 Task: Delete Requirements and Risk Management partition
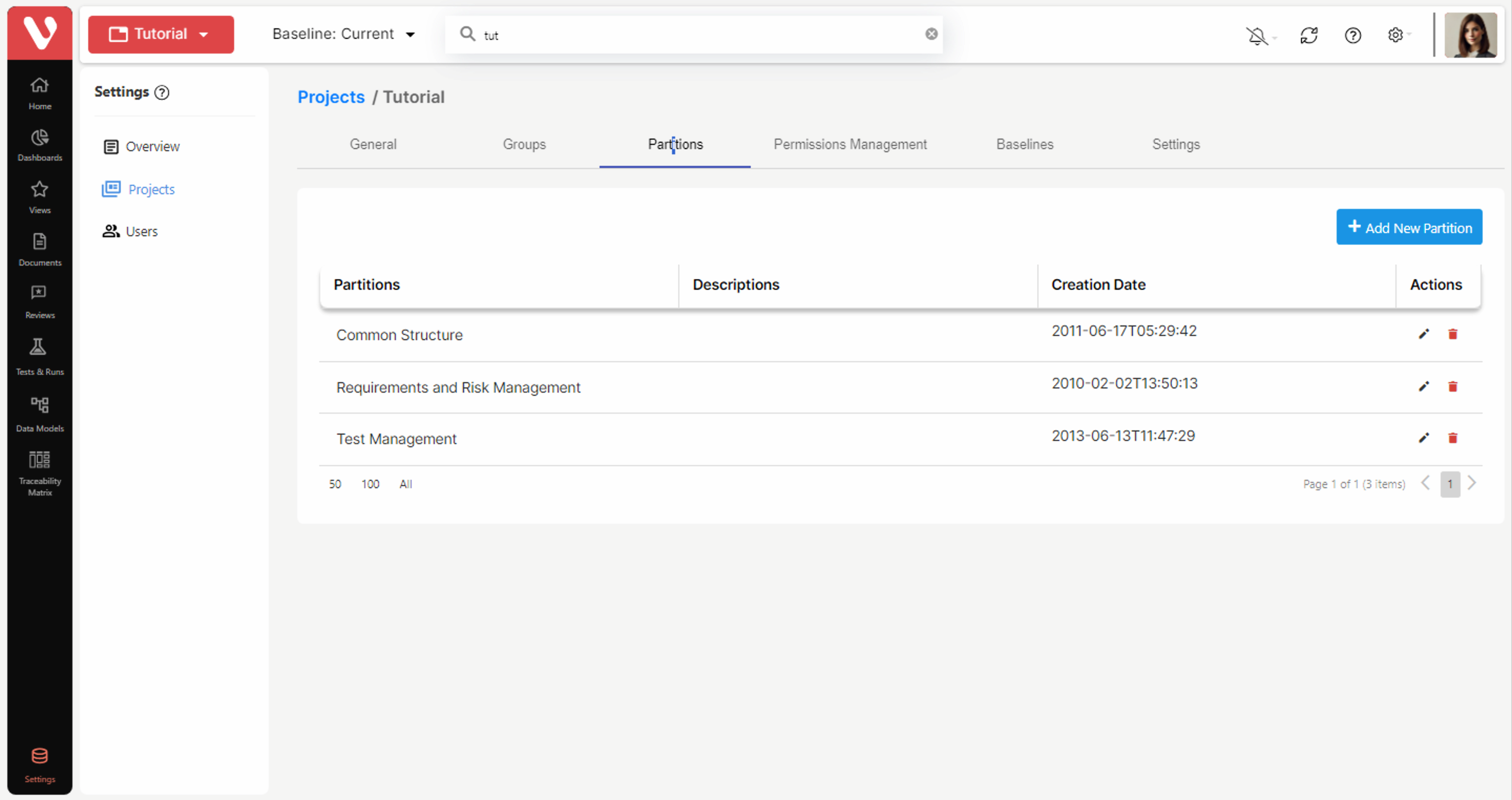[1452, 386]
